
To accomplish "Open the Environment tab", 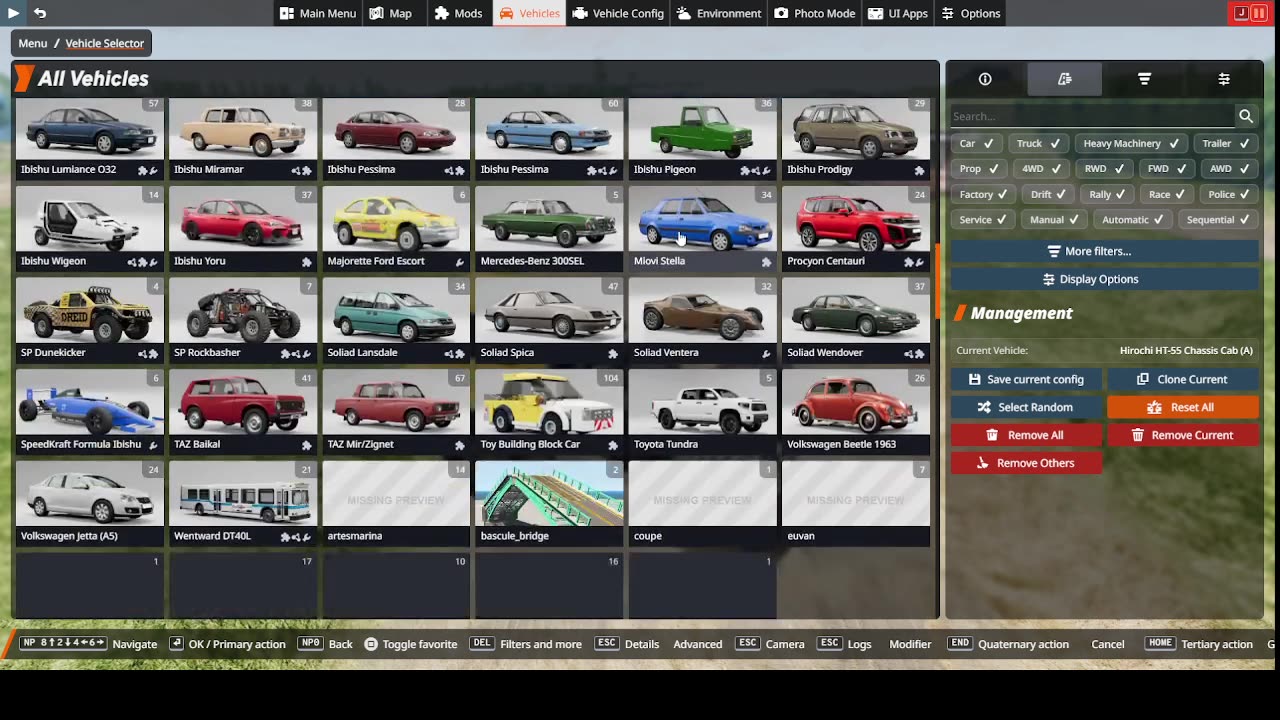I will (x=719, y=13).
